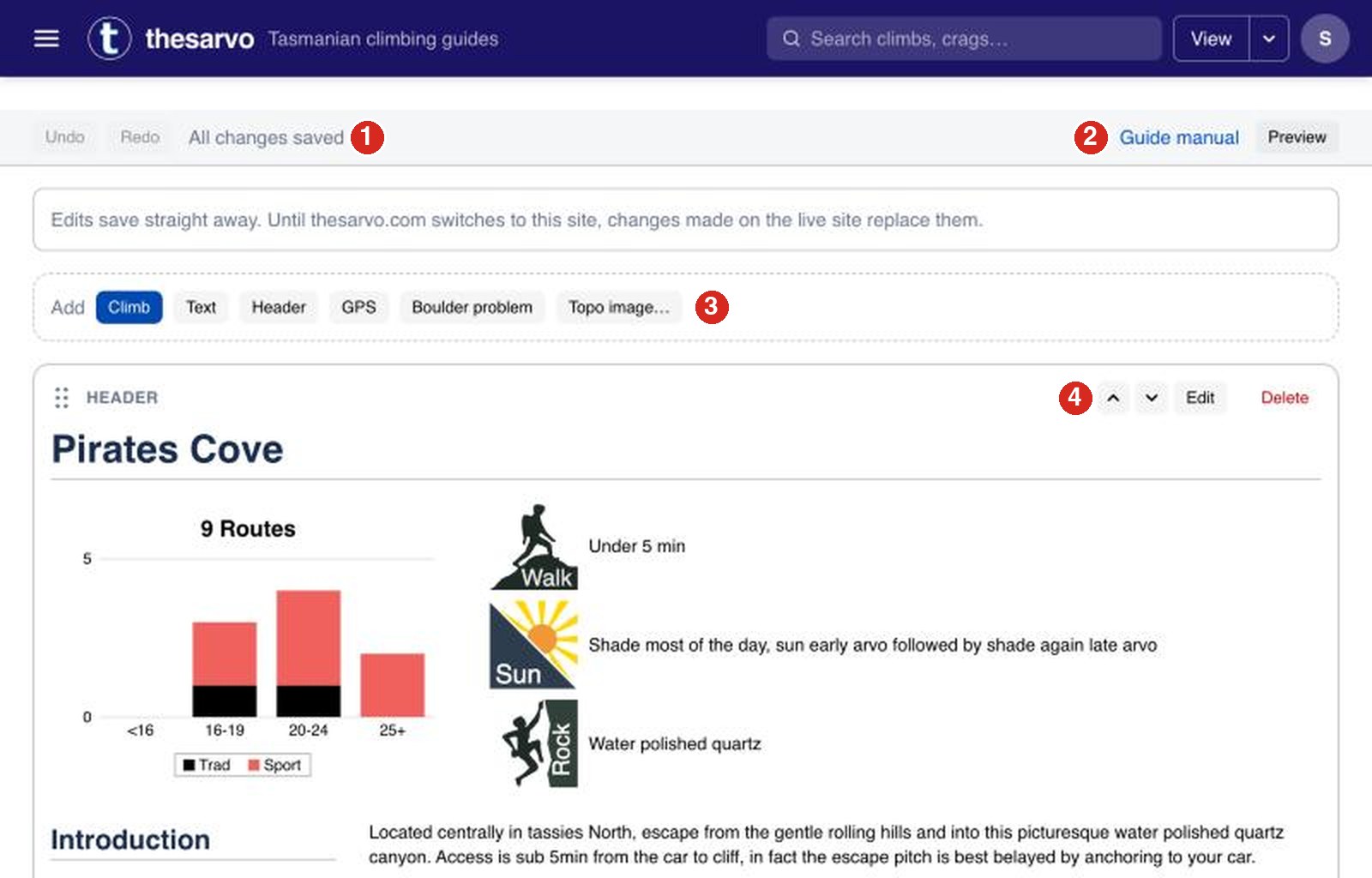Click the Rock climber icon
The width and height of the screenshot is (1372, 878).
(539, 743)
